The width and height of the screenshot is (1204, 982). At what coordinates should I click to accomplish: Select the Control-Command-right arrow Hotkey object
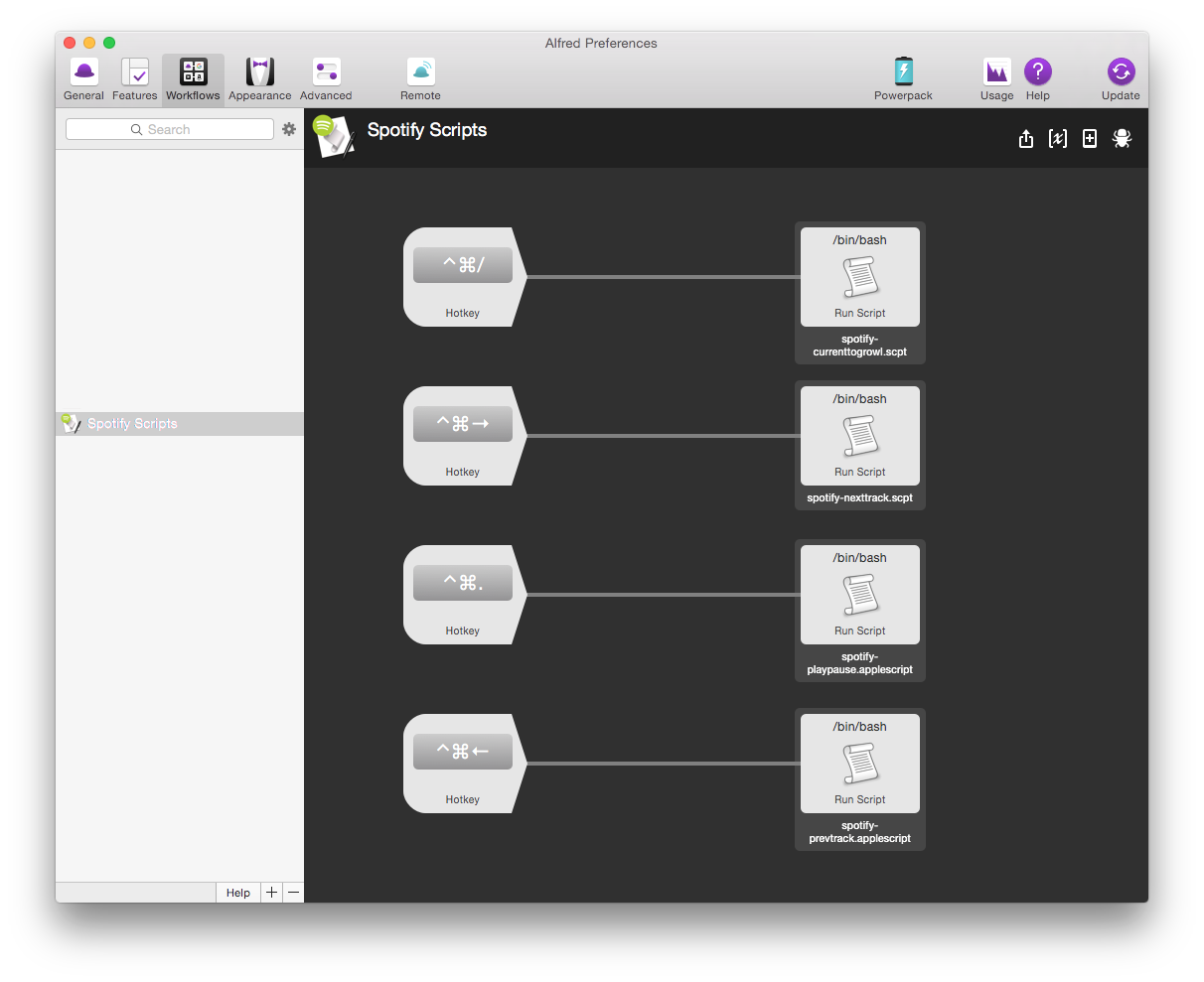click(x=464, y=436)
